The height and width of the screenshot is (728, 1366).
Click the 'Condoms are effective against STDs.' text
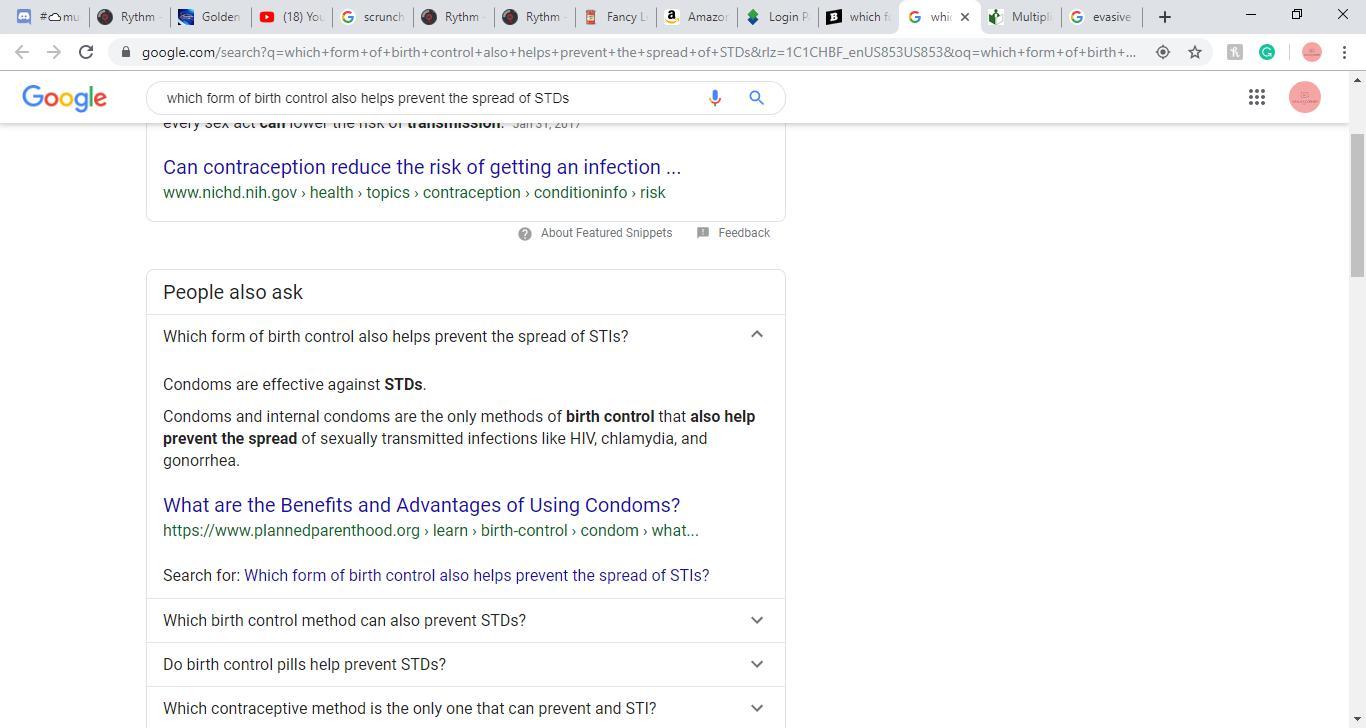click(x=295, y=385)
